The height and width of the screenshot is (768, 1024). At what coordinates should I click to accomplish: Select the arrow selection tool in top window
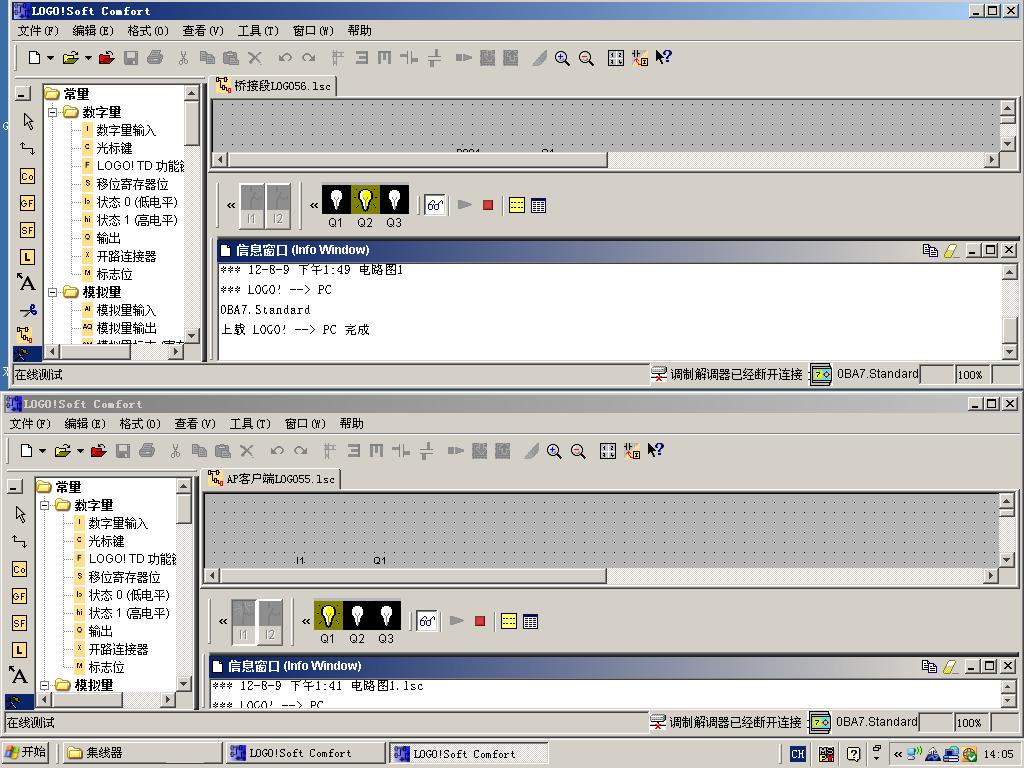click(28, 121)
